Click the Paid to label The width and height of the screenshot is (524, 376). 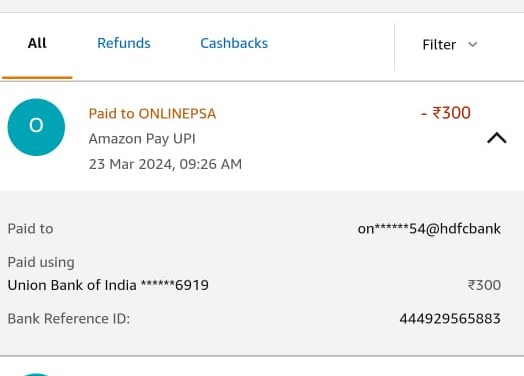coord(30,229)
